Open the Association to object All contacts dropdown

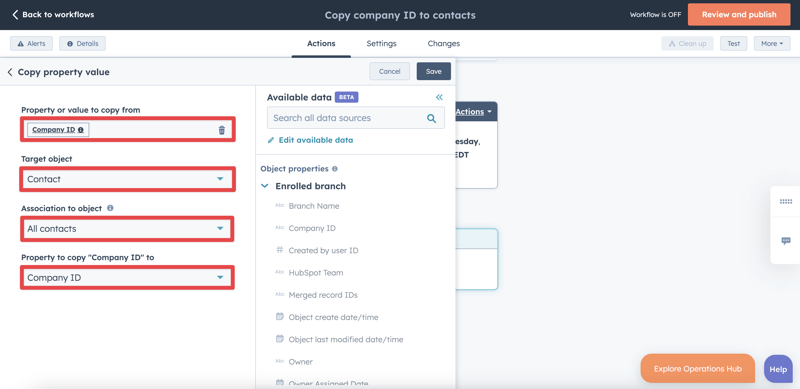click(127, 229)
